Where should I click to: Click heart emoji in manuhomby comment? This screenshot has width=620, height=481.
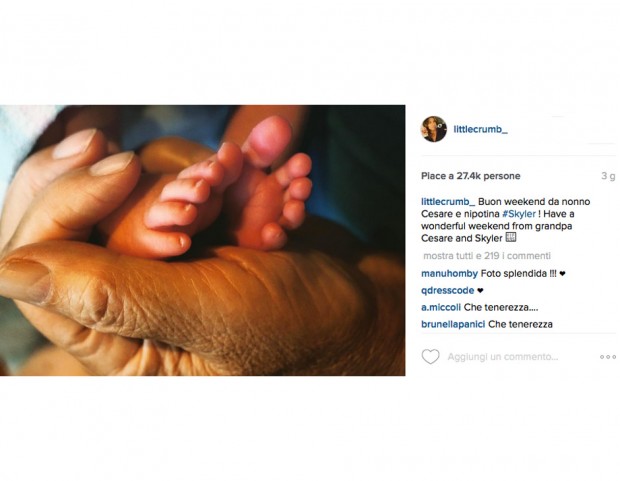[563, 273]
